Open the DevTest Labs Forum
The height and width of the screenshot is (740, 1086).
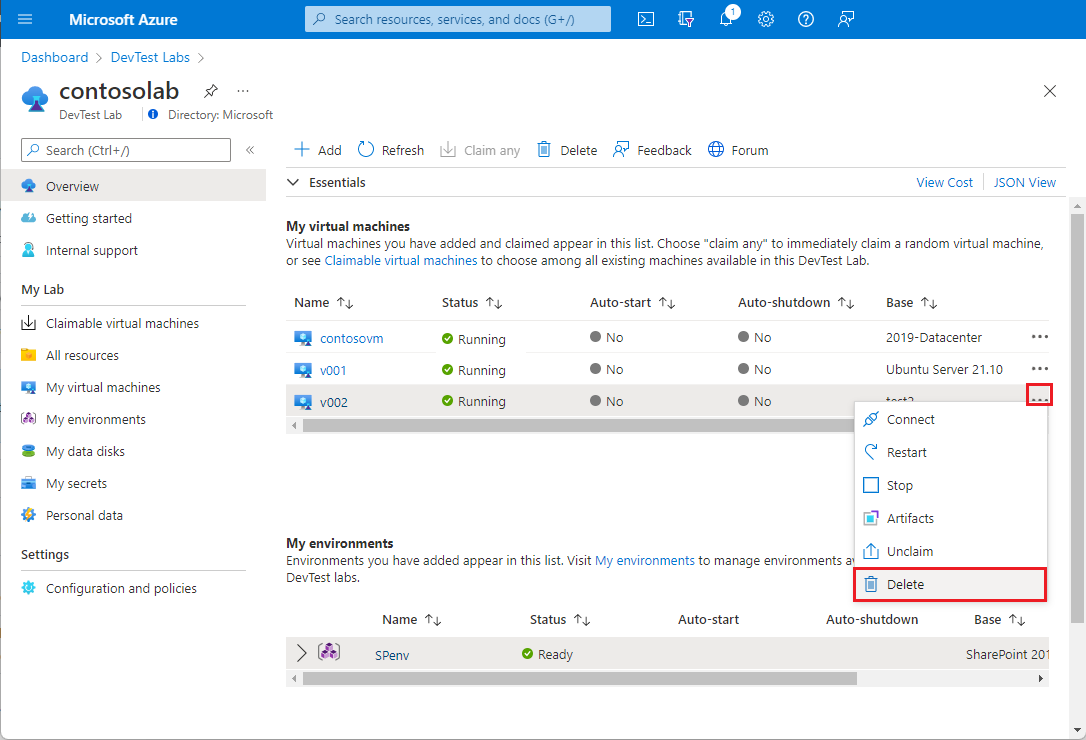tap(738, 149)
